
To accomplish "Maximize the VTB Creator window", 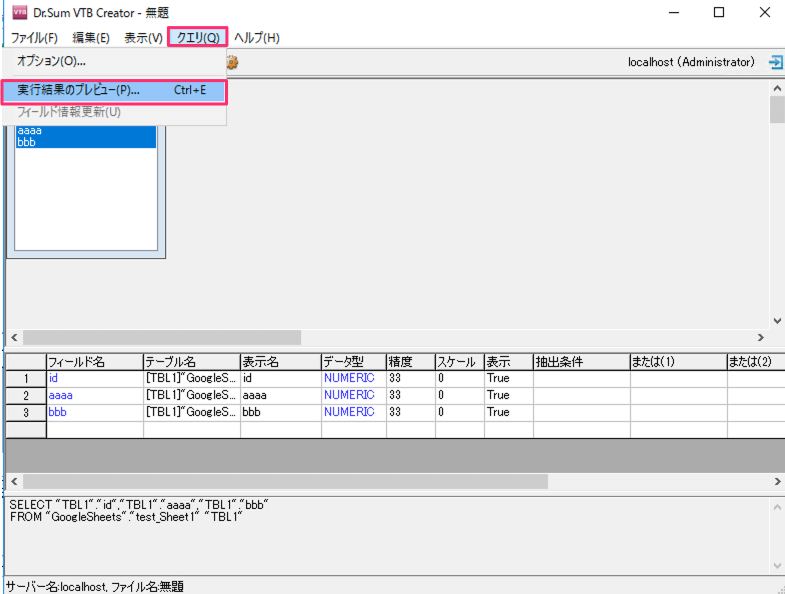I will pyautogui.click(x=719, y=12).
